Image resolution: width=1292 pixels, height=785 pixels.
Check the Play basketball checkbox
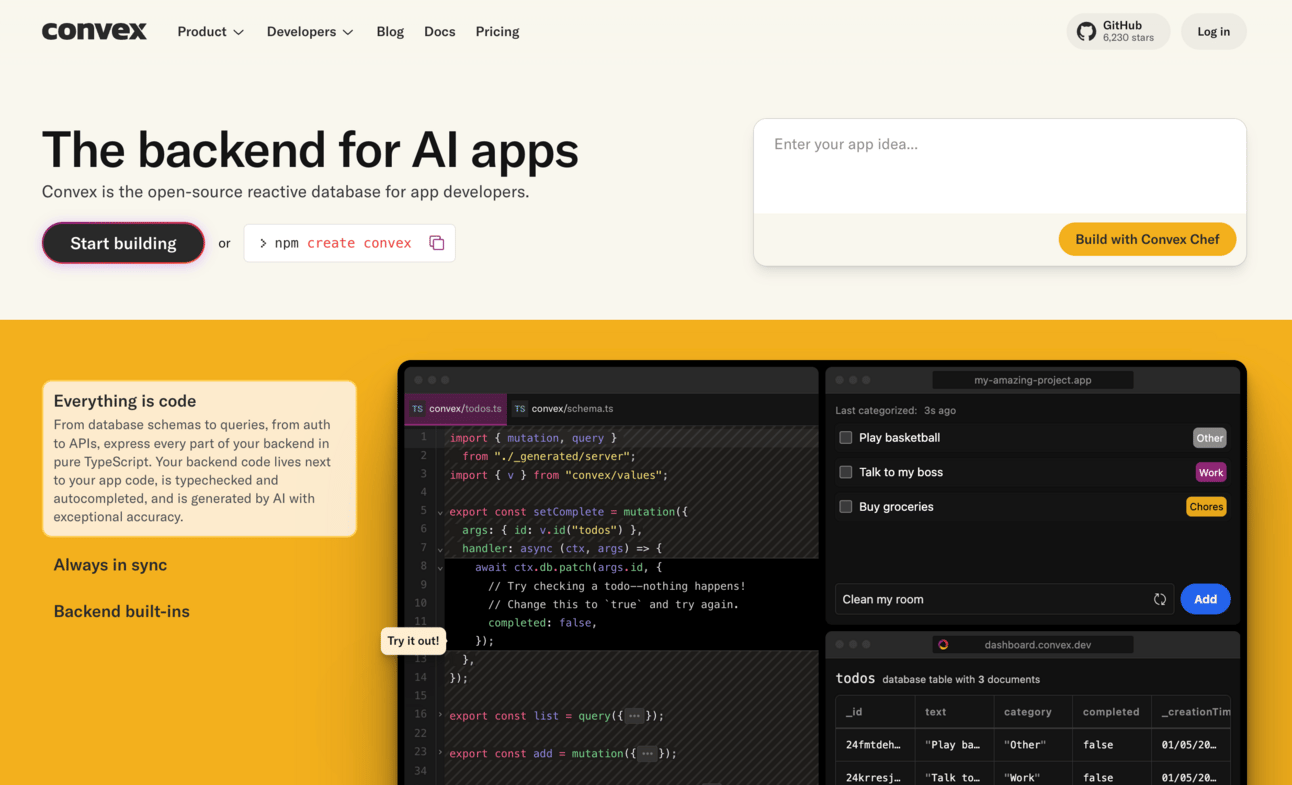point(846,438)
